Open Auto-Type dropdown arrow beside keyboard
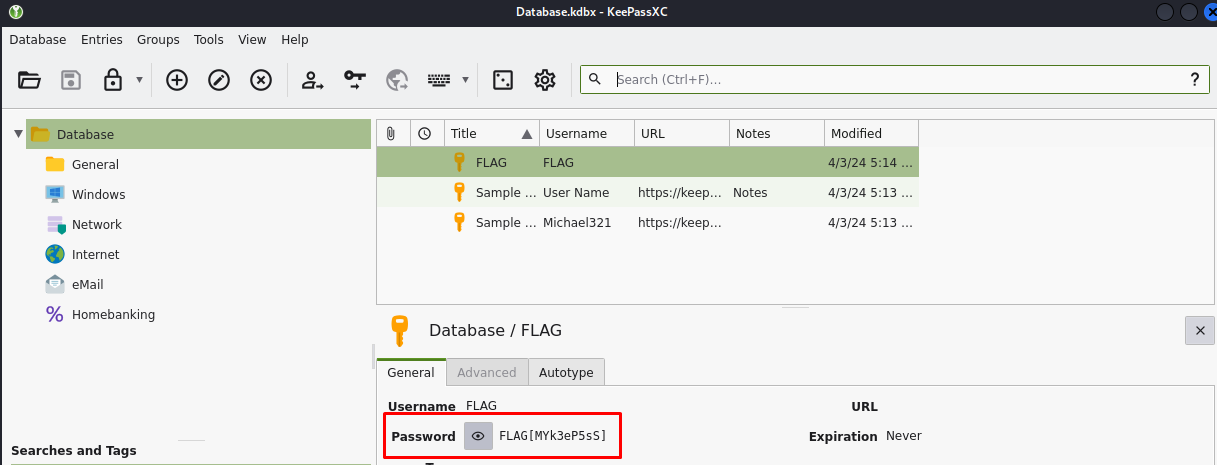1217x465 pixels. click(x=465, y=80)
